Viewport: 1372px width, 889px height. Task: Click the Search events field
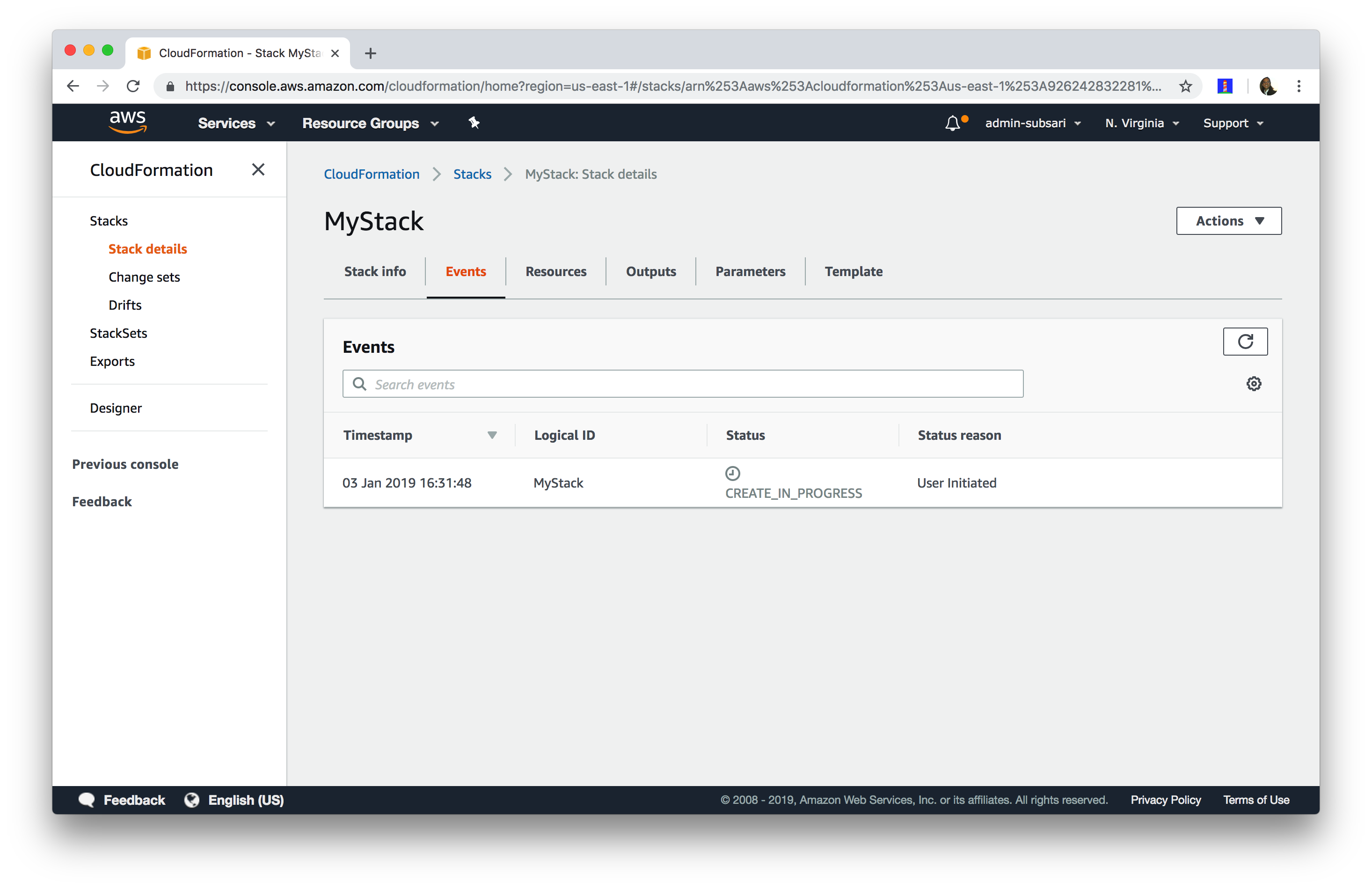(x=683, y=384)
